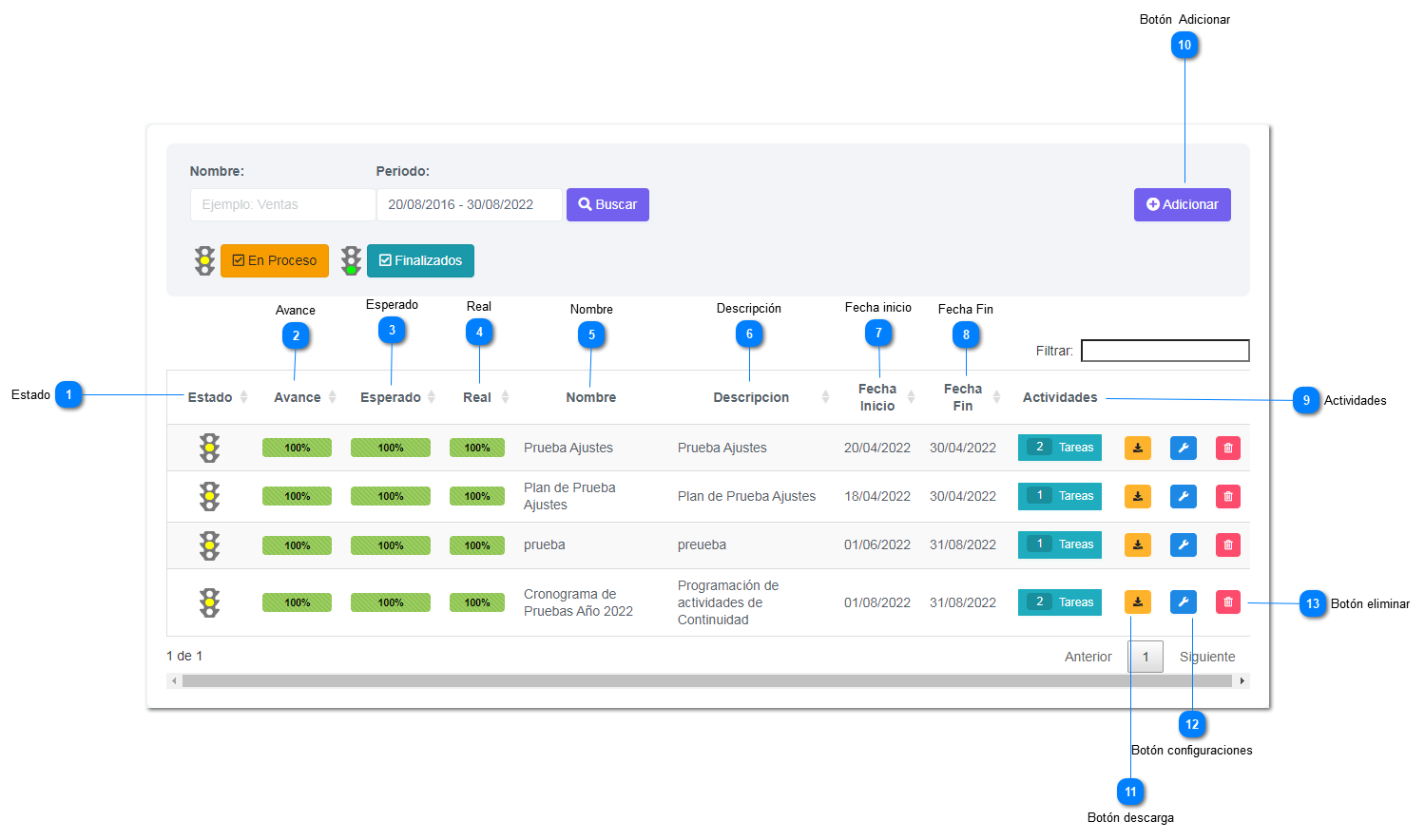Focus the Nombre search input field
The height and width of the screenshot is (840, 1425).
(283, 204)
